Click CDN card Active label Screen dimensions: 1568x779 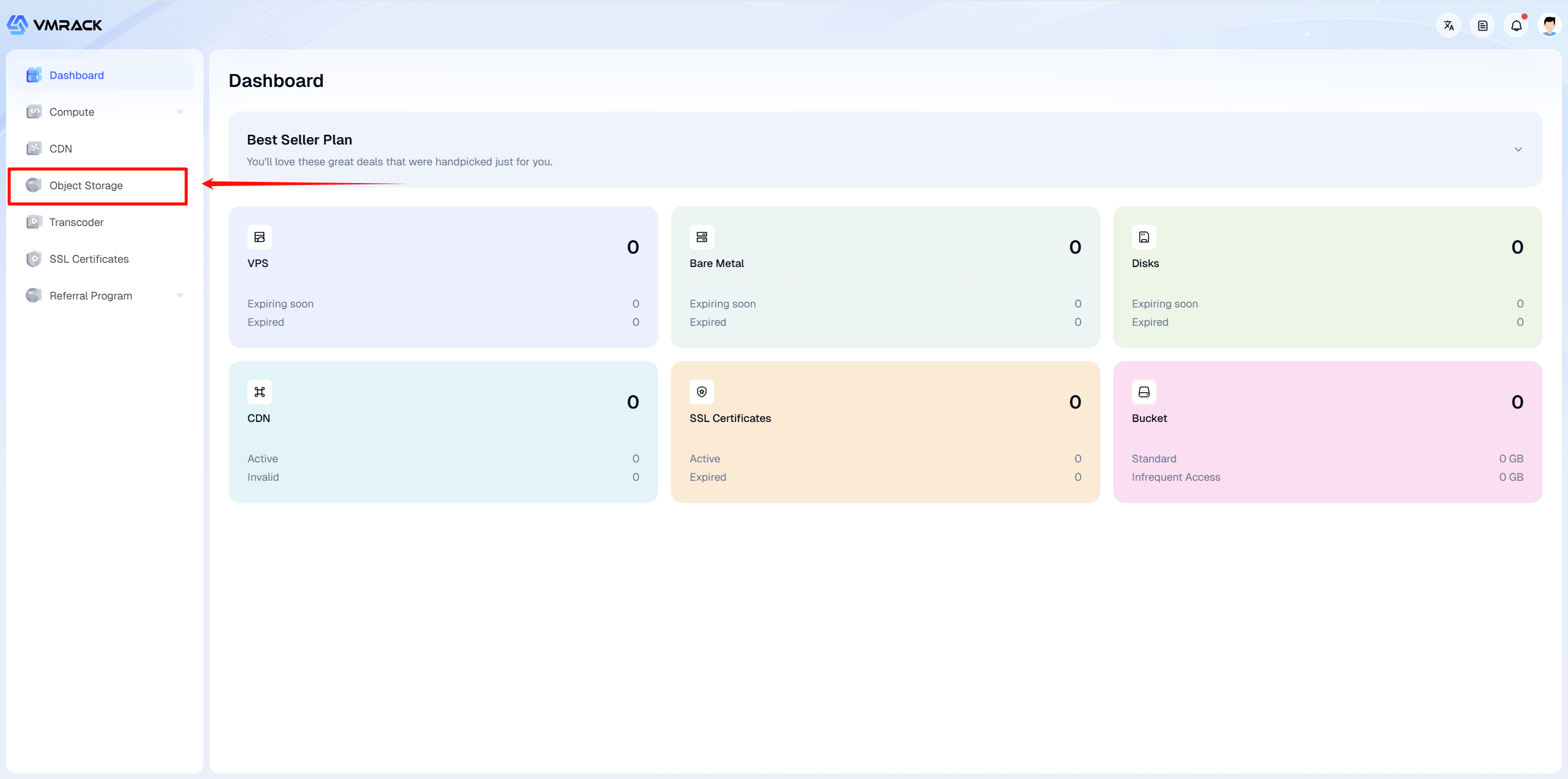tap(263, 459)
